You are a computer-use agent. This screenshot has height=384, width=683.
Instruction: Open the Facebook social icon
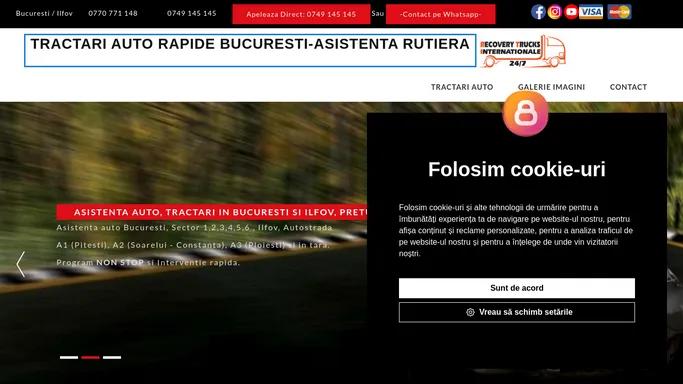pyautogui.click(x=538, y=12)
